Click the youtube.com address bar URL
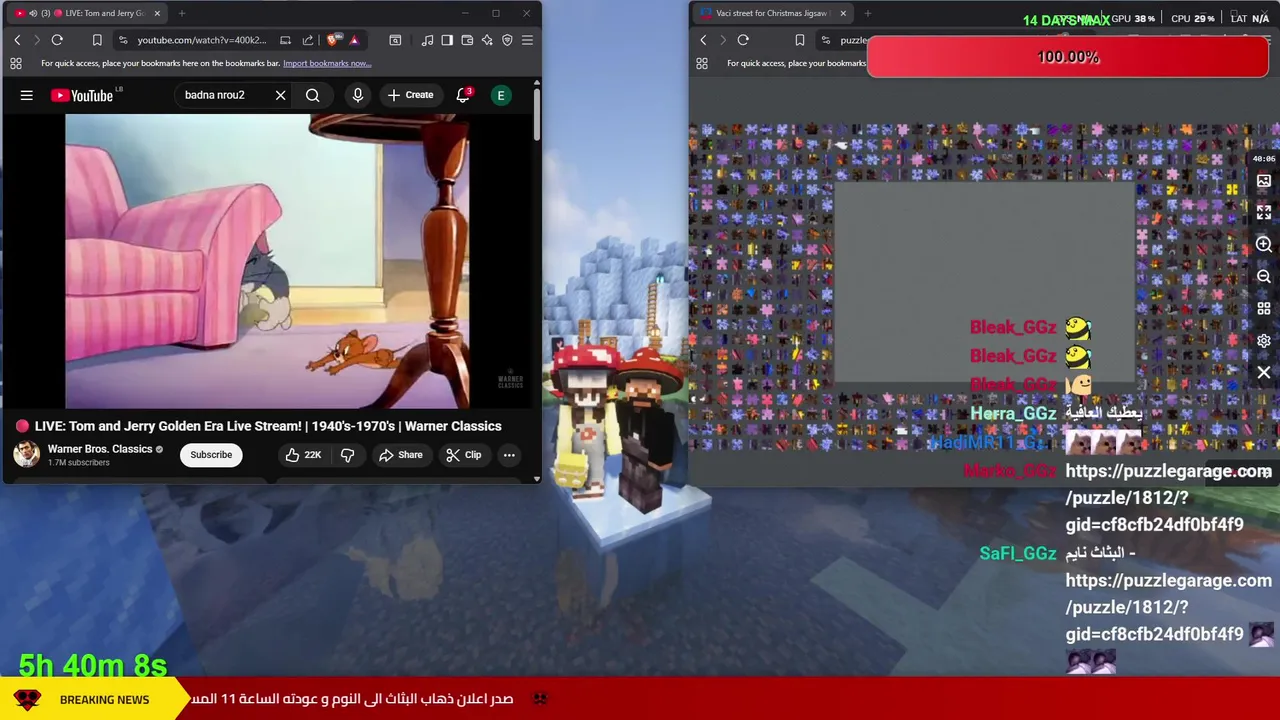The height and width of the screenshot is (720, 1280). (202, 40)
